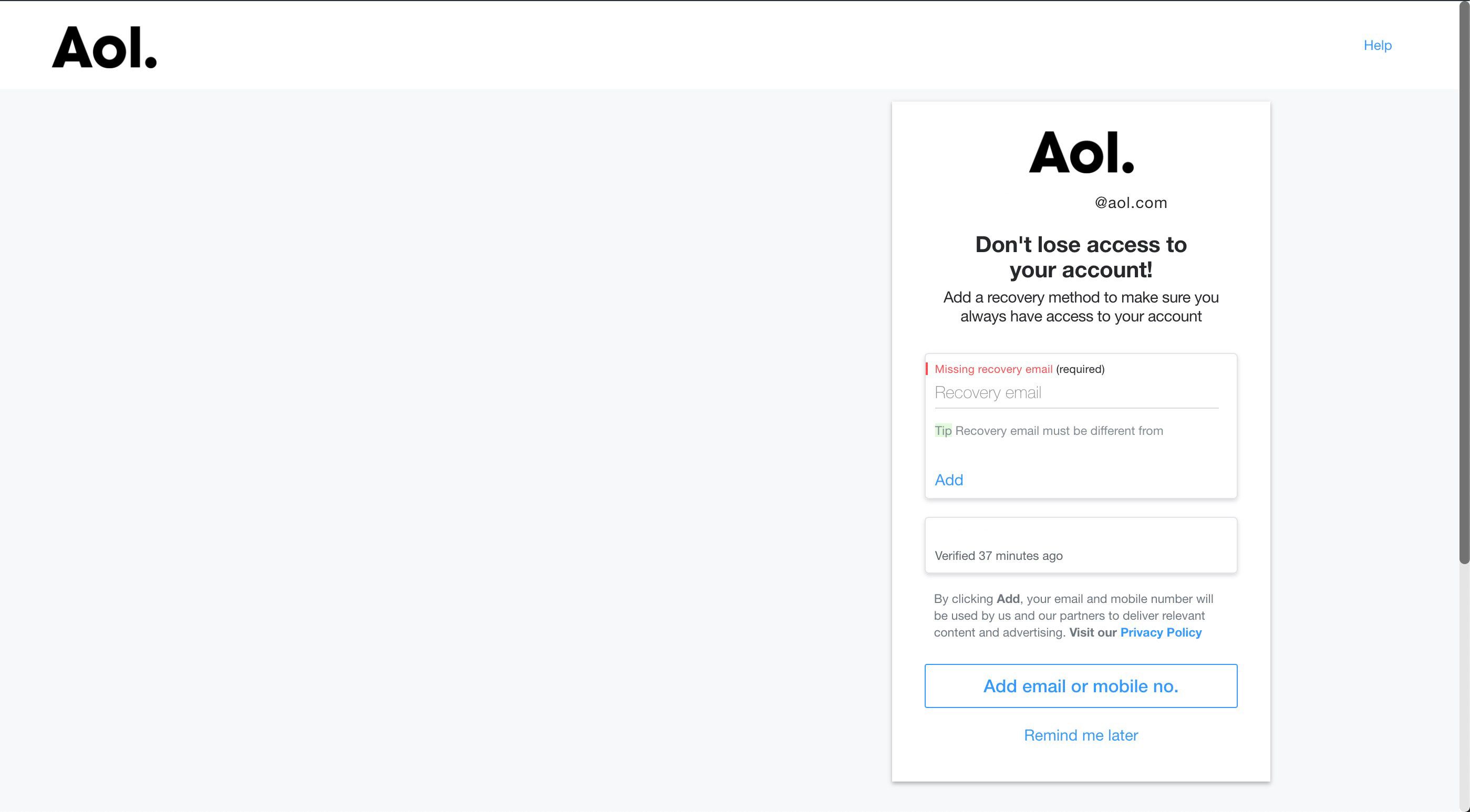Screen dimensions: 1470x812
Task: Choose Remind me later
Action: click(x=1081, y=735)
